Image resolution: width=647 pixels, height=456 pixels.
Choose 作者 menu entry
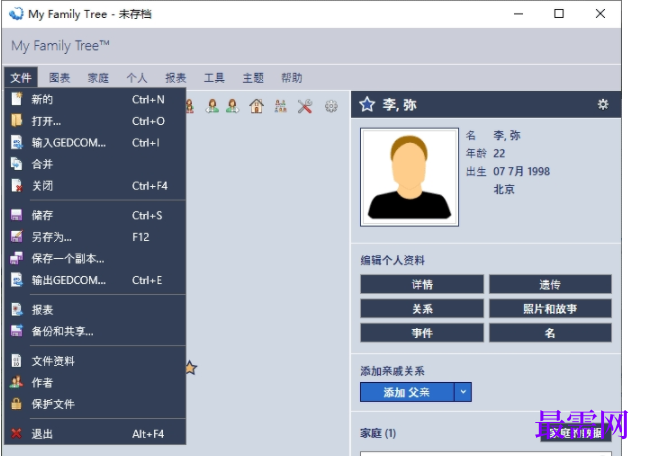95,382
